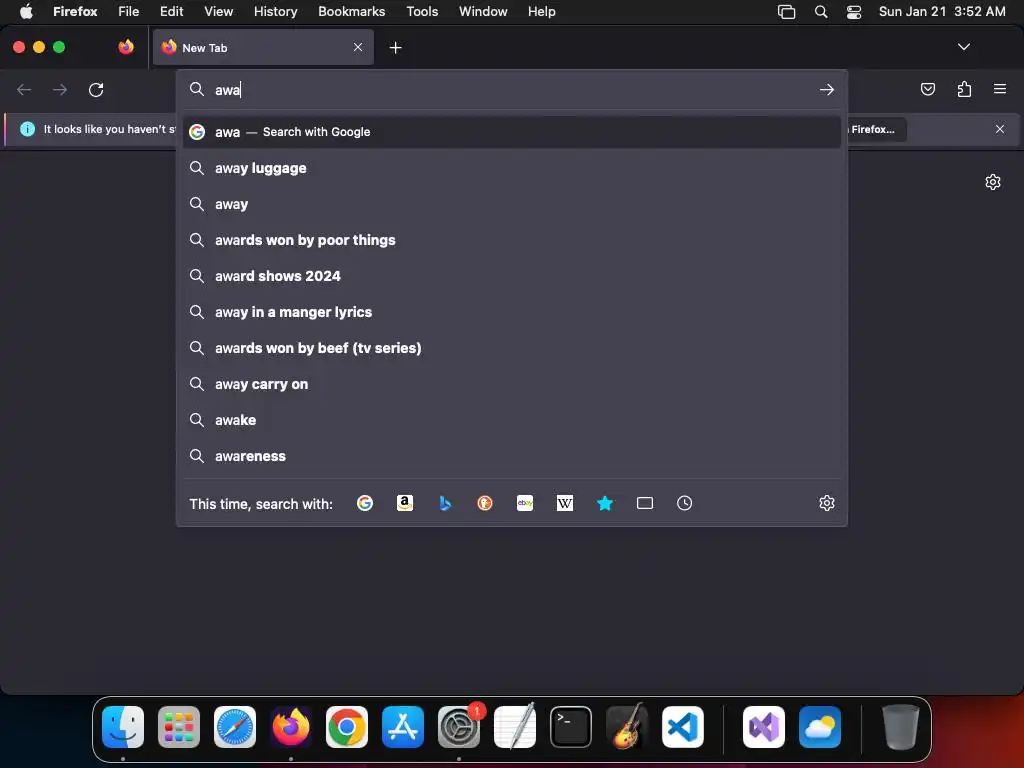Open GarageBand from the Dock
The height and width of the screenshot is (768, 1024).
627,727
